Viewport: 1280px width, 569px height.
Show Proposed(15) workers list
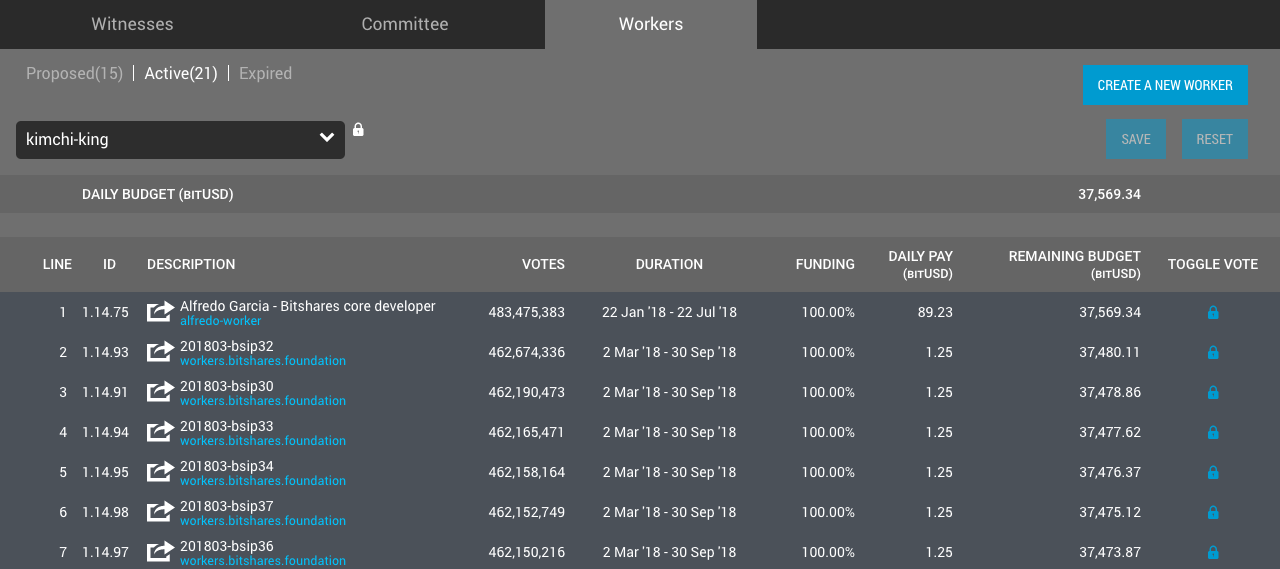(74, 74)
